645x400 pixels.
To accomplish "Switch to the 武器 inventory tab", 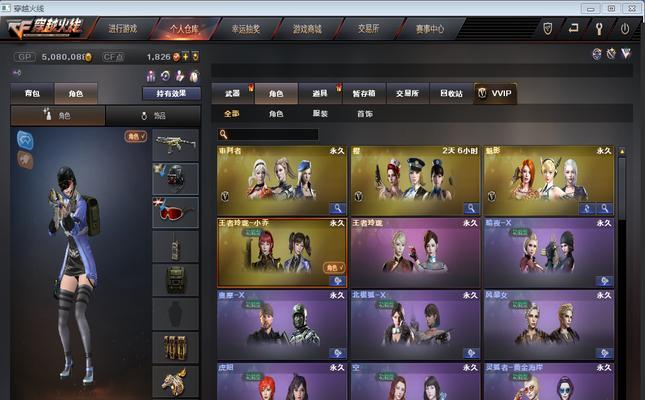I will click(232, 93).
